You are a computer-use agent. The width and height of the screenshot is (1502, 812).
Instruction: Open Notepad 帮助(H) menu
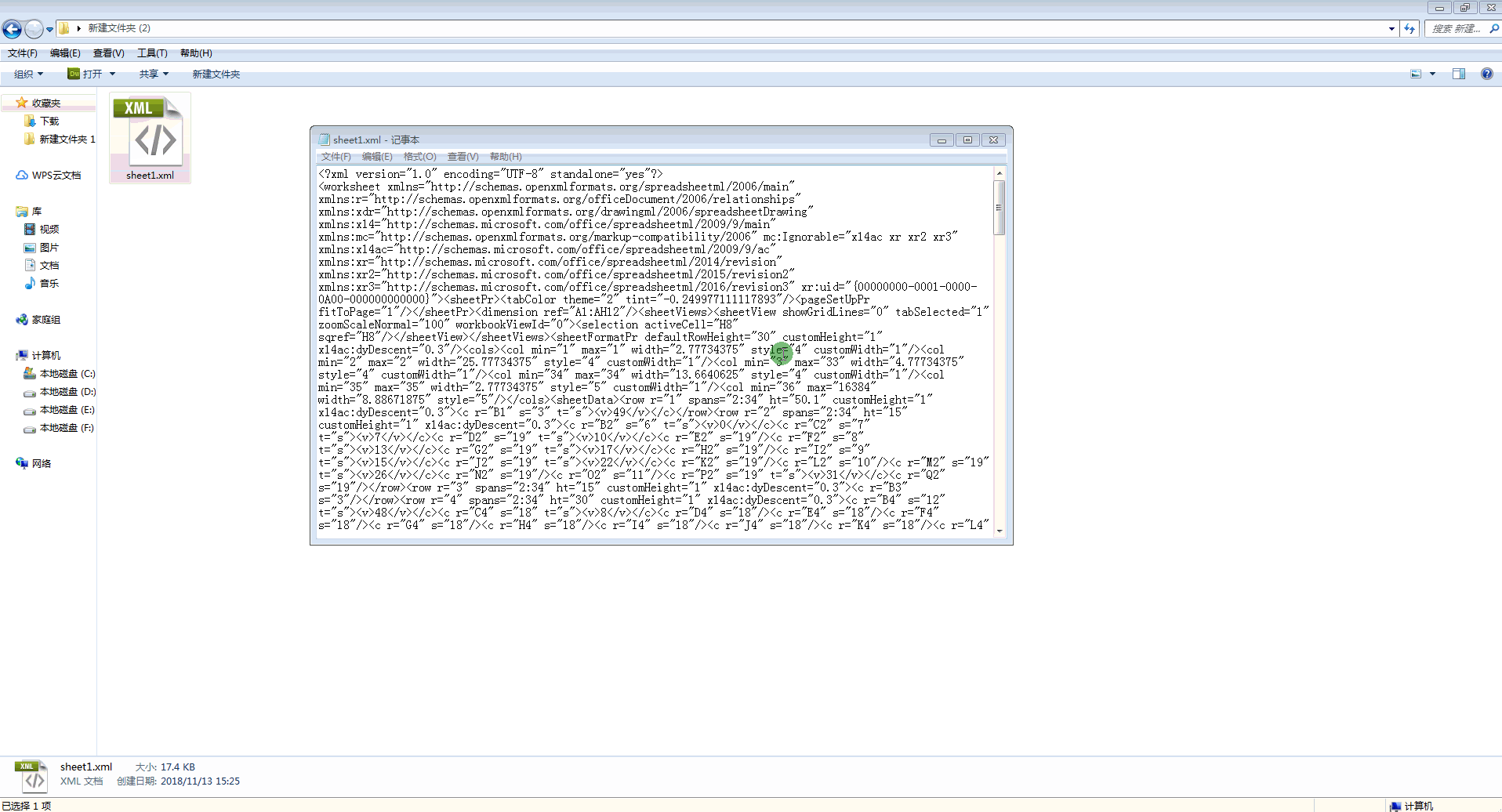[506, 157]
